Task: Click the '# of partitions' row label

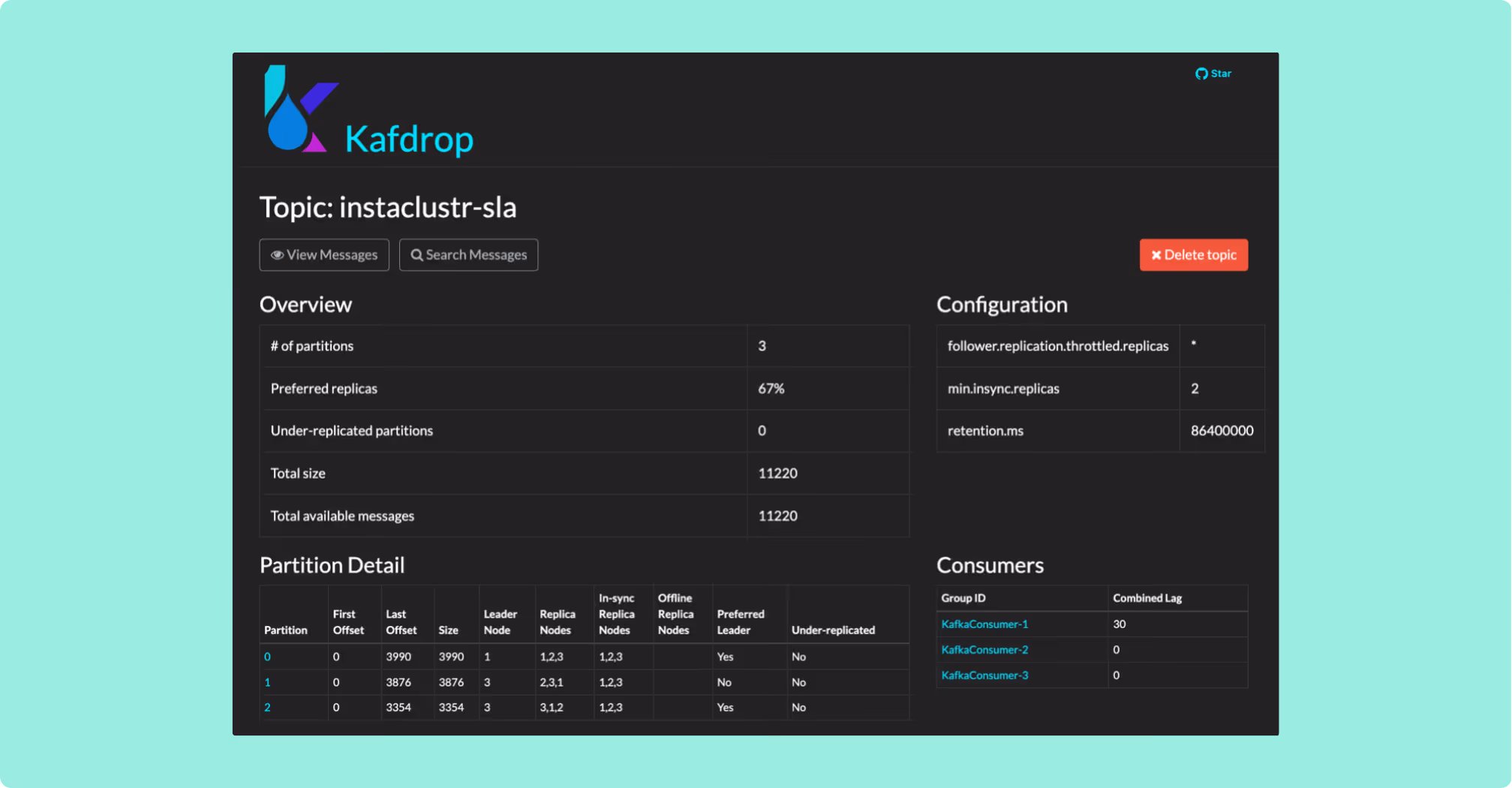Action: [x=312, y=346]
